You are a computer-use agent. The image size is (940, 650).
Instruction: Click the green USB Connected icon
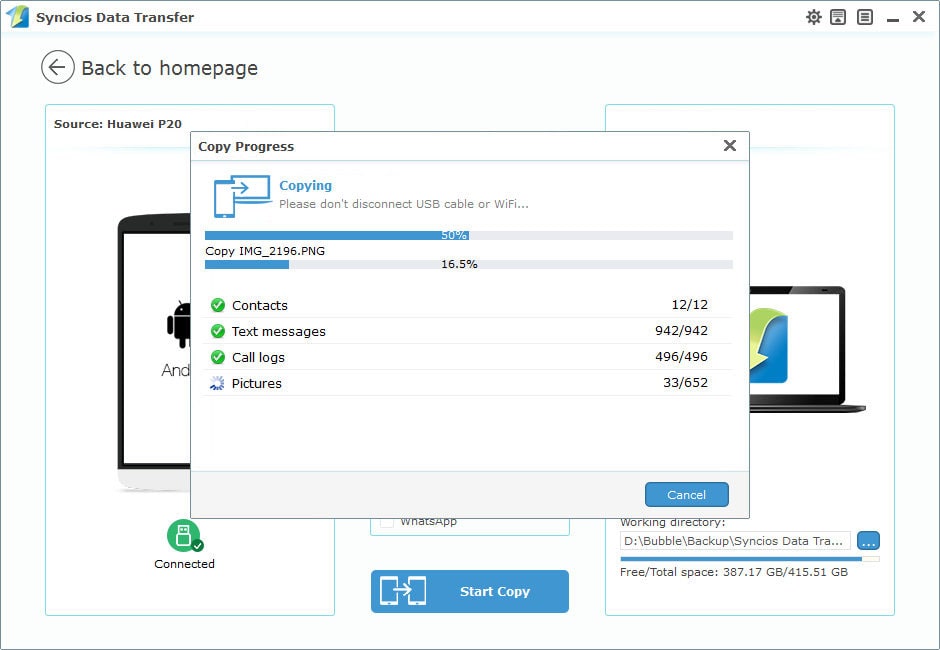pyautogui.click(x=185, y=535)
